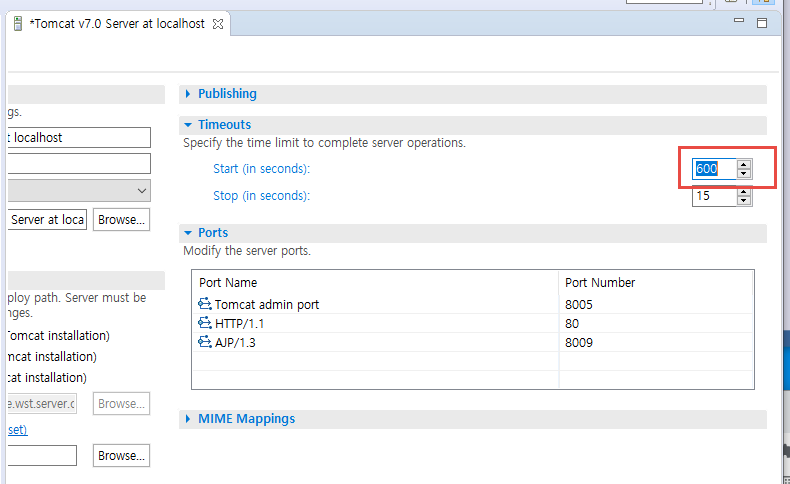Select the Tomcat admin port row

click(x=473, y=304)
